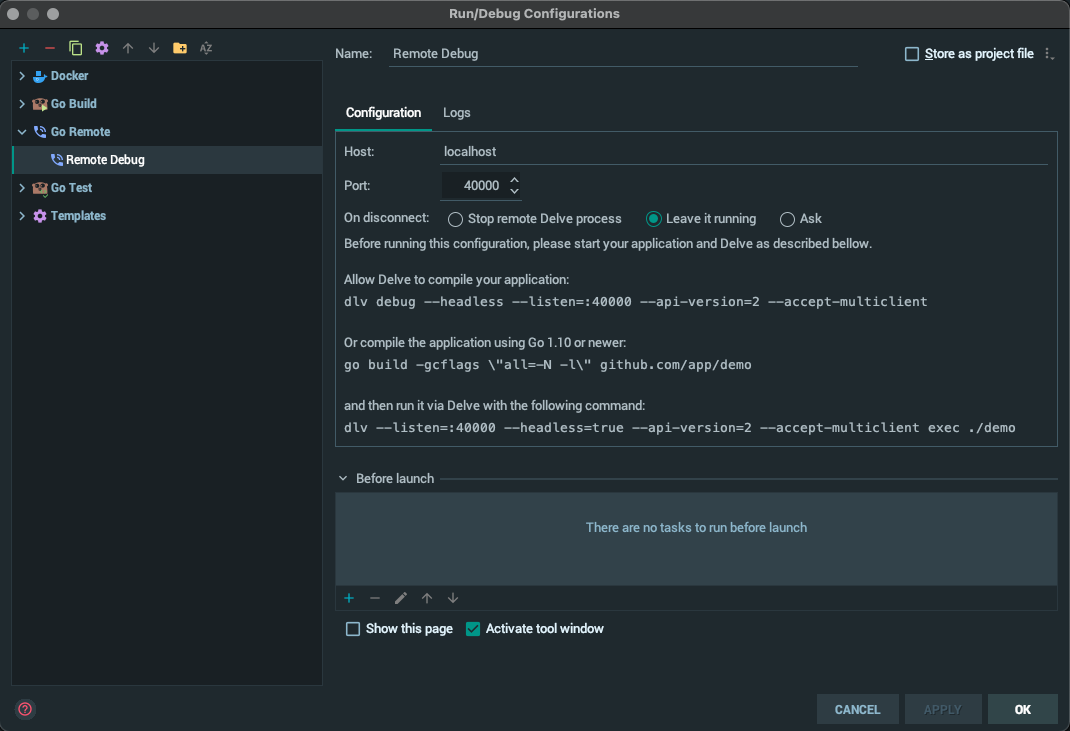The width and height of the screenshot is (1070, 731).
Task: Collapse the Go Remote tree node
Action: click(x=22, y=132)
